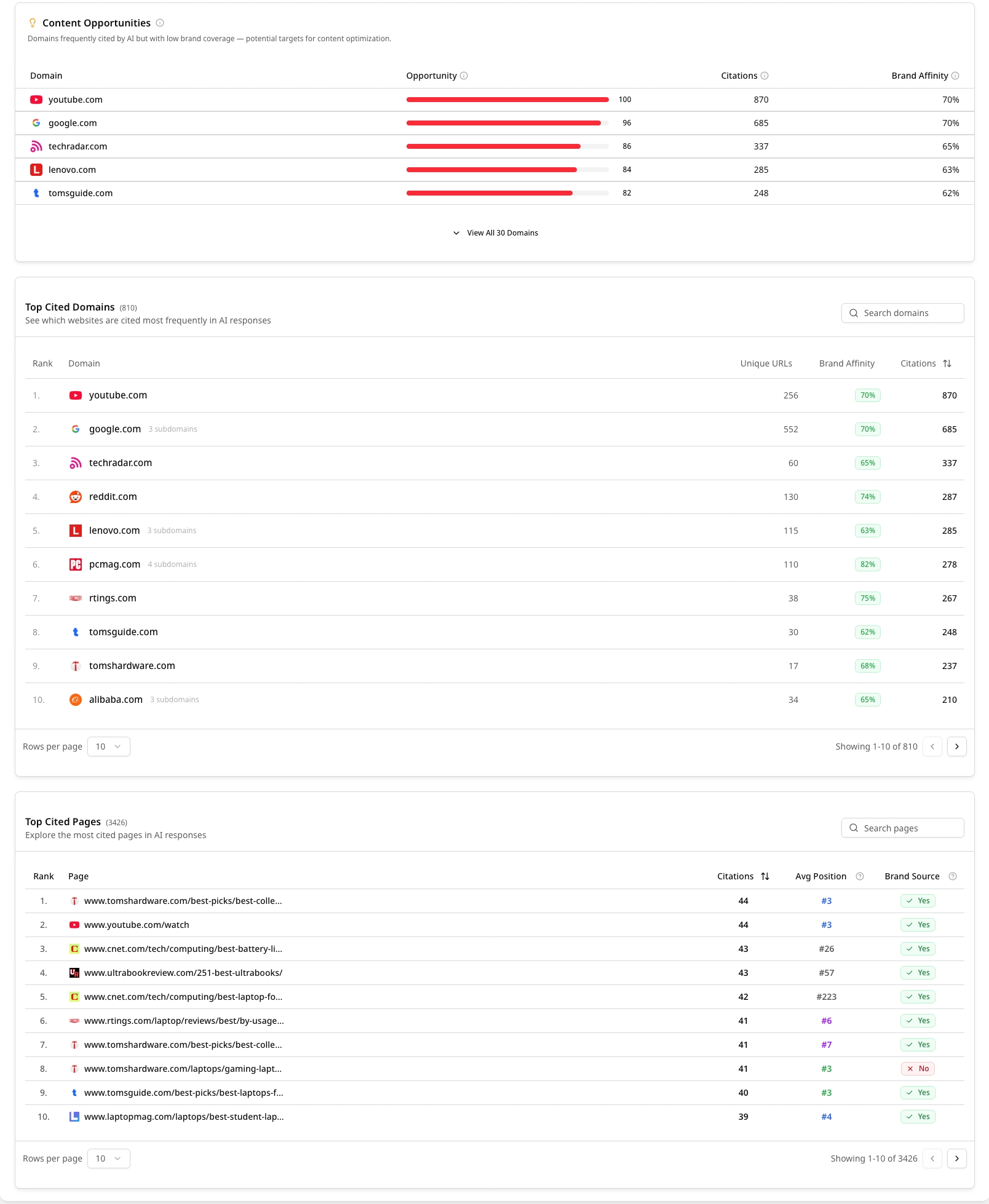
Task: Click the Search domains input field
Action: click(x=902, y=313)
